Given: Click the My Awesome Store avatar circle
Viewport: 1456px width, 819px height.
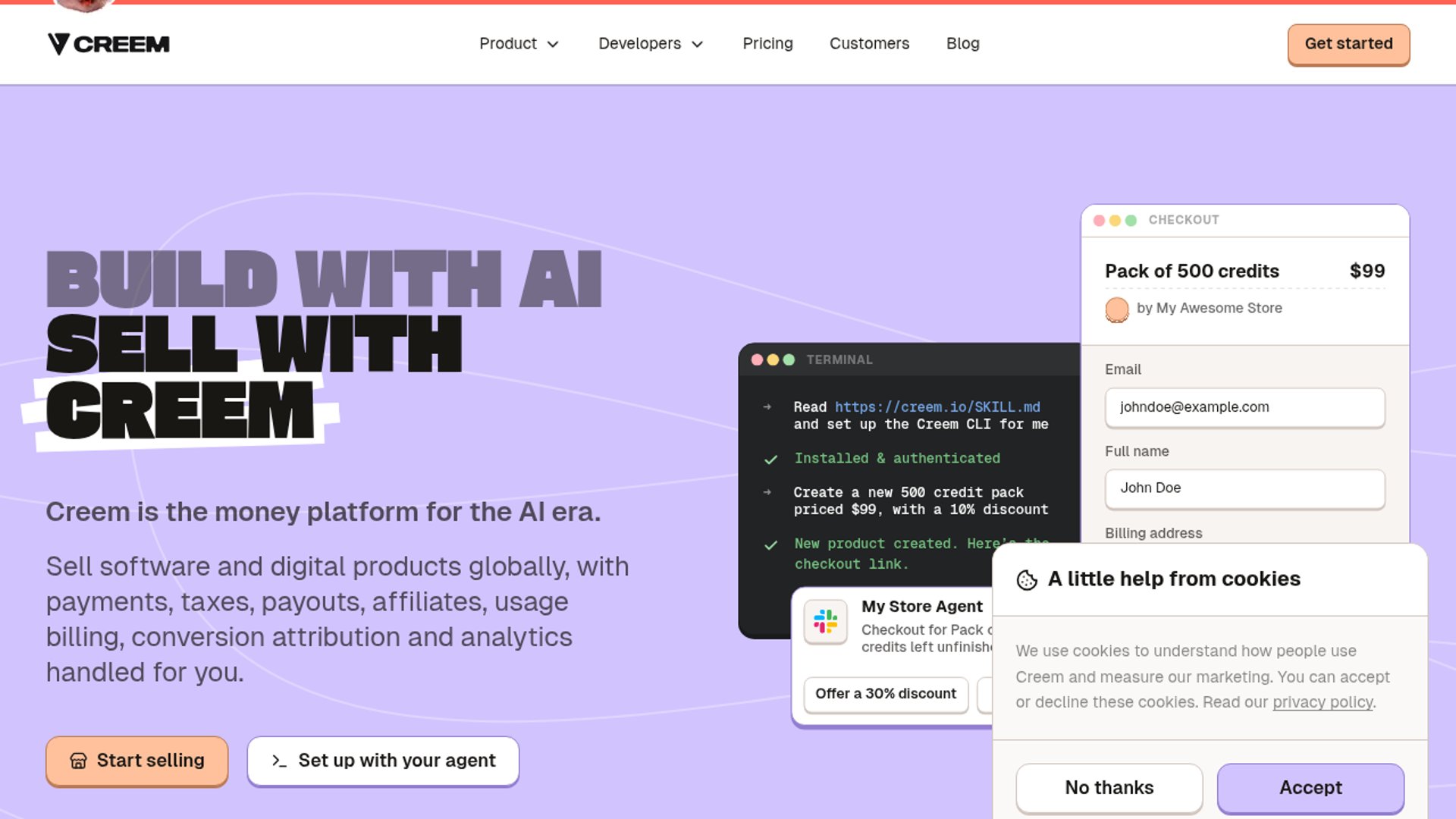Looking at the screenshot, I should coord(1116,309).
